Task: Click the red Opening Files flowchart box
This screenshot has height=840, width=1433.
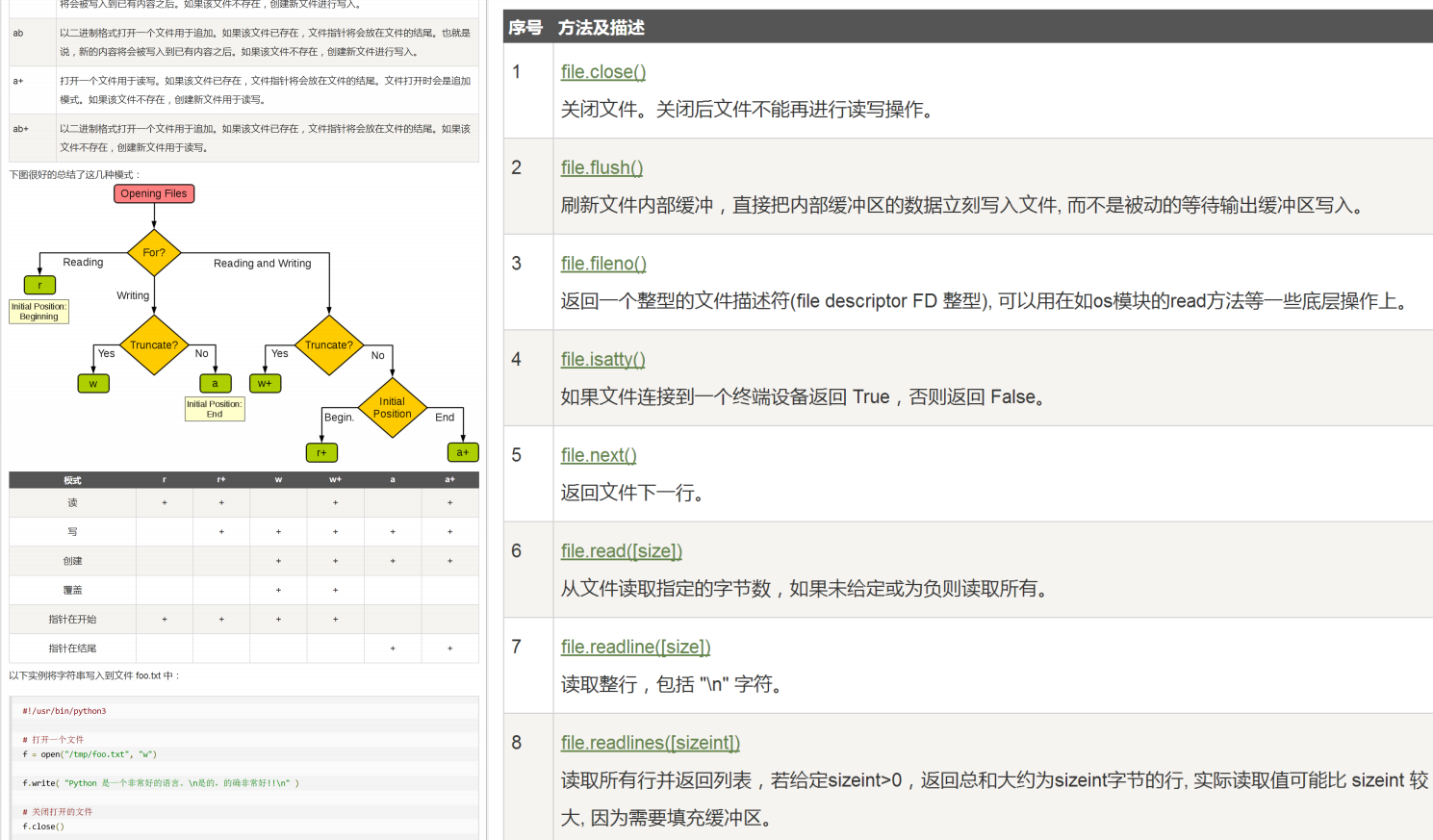Action: coord(154,193)
